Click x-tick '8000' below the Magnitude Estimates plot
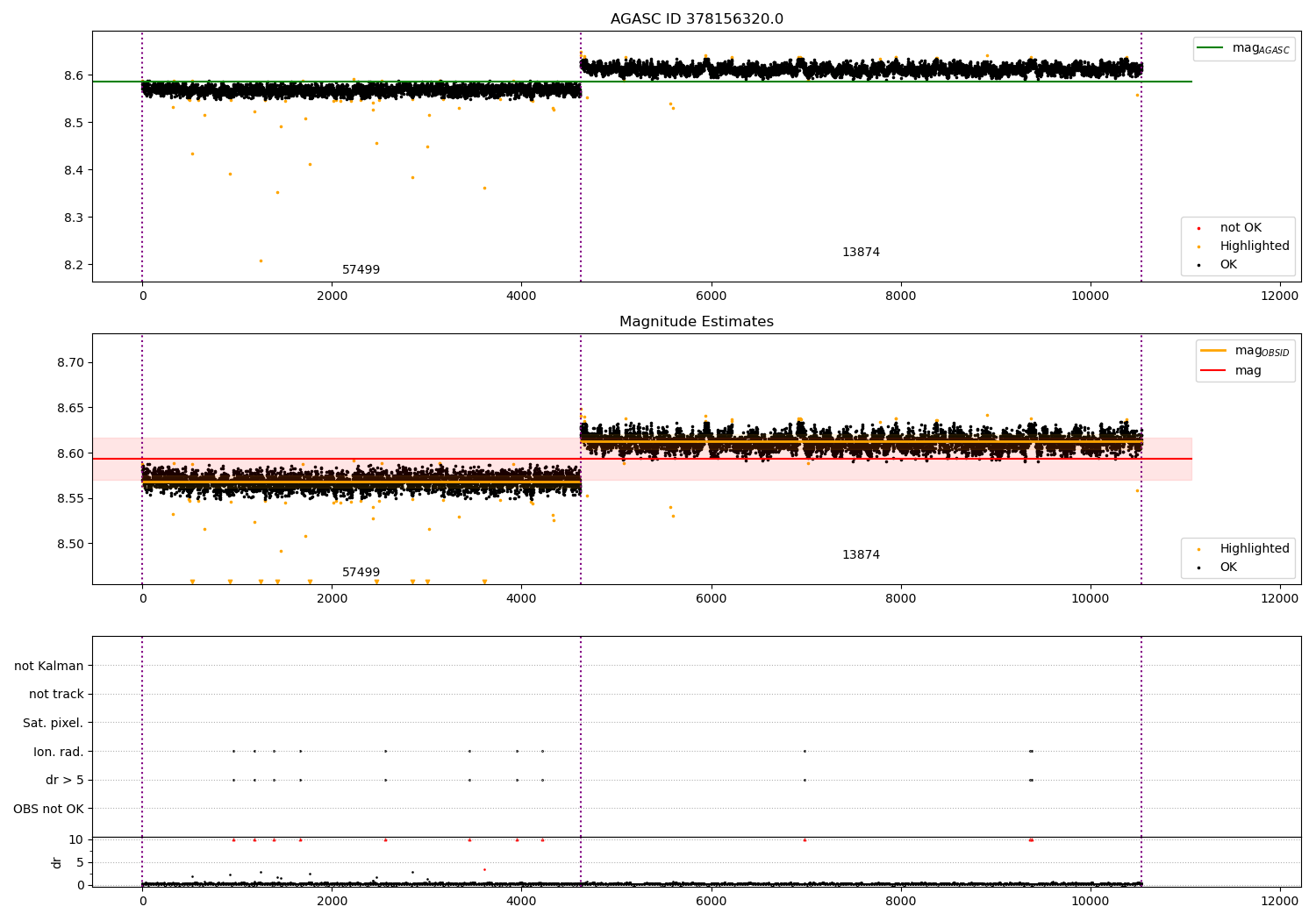Screen dimensions: 1316x921 (901, 599)
